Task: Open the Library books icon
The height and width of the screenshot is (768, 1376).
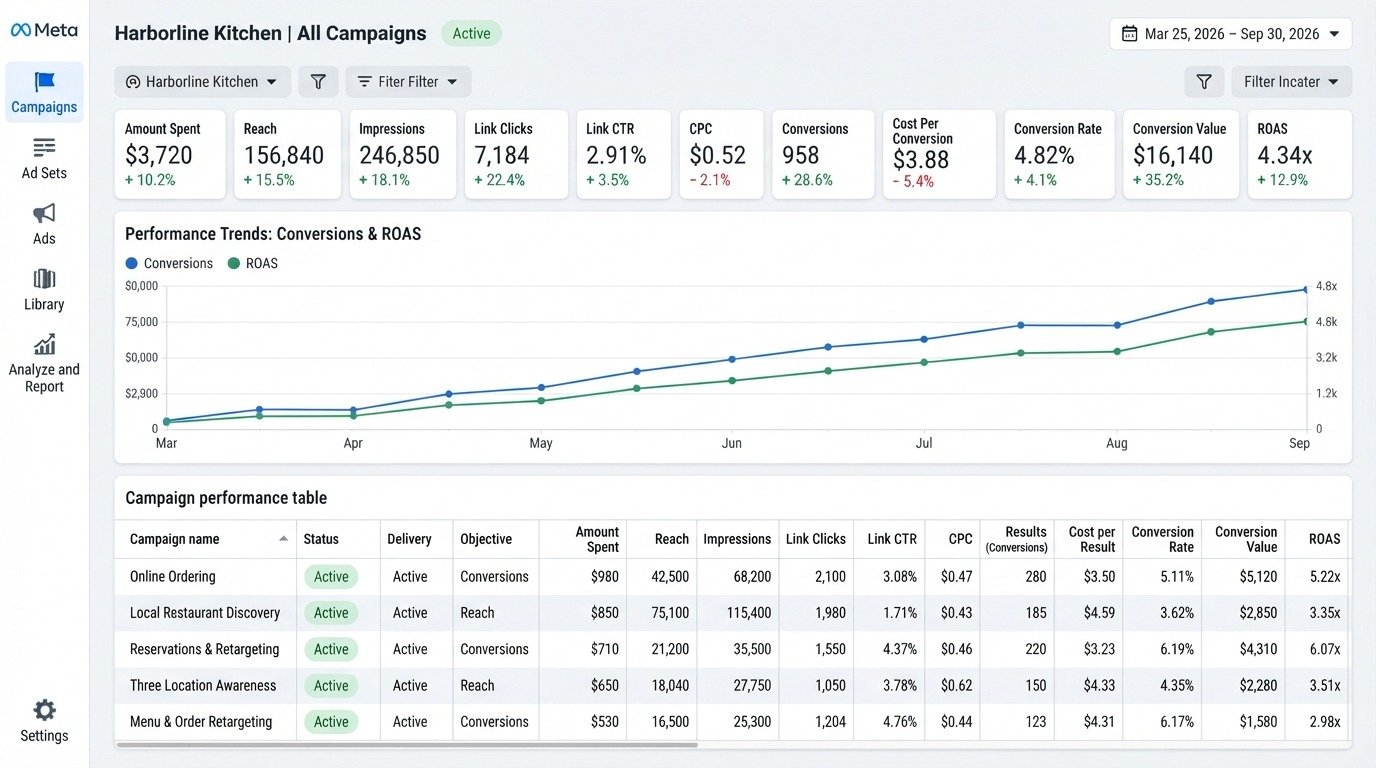Action: [x=44, y=279]
